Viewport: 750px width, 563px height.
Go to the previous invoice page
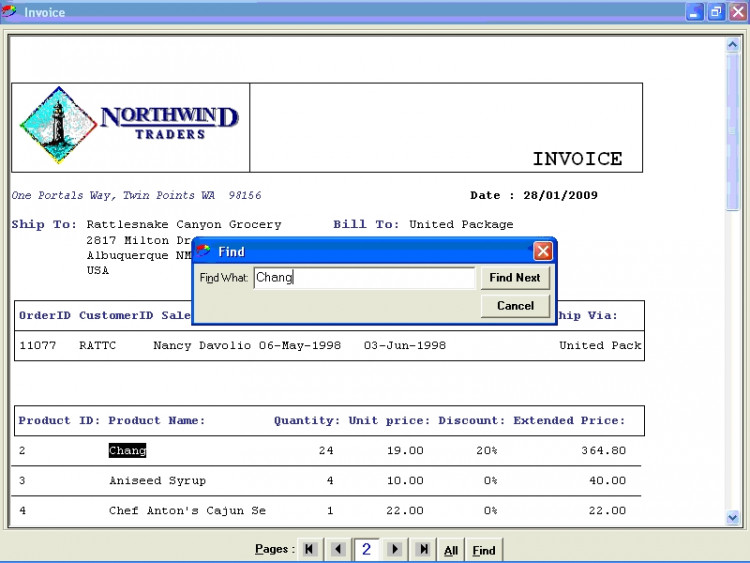(338, 549)
